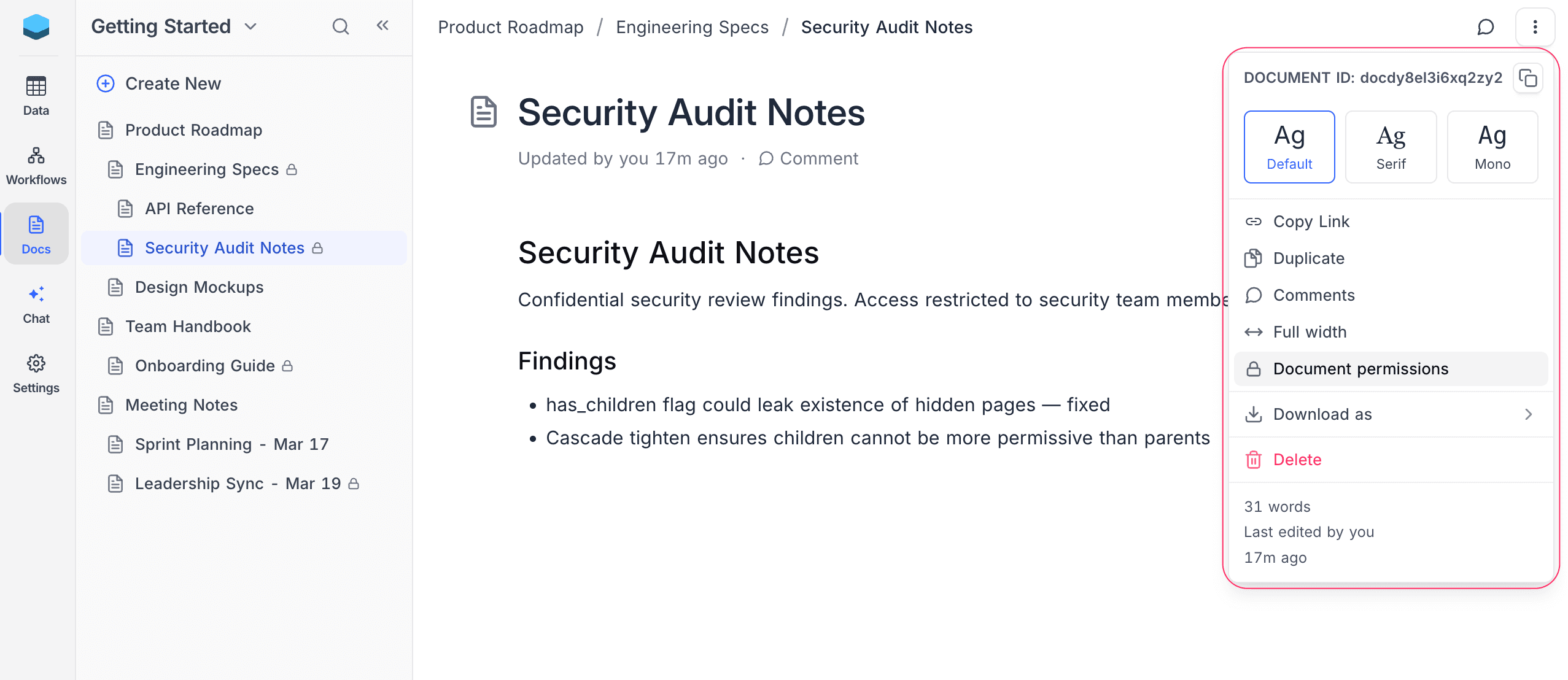Open the Getting Started workspace dropdown
The height and width of the screenshot is (680, 1568).
[250, 26]
